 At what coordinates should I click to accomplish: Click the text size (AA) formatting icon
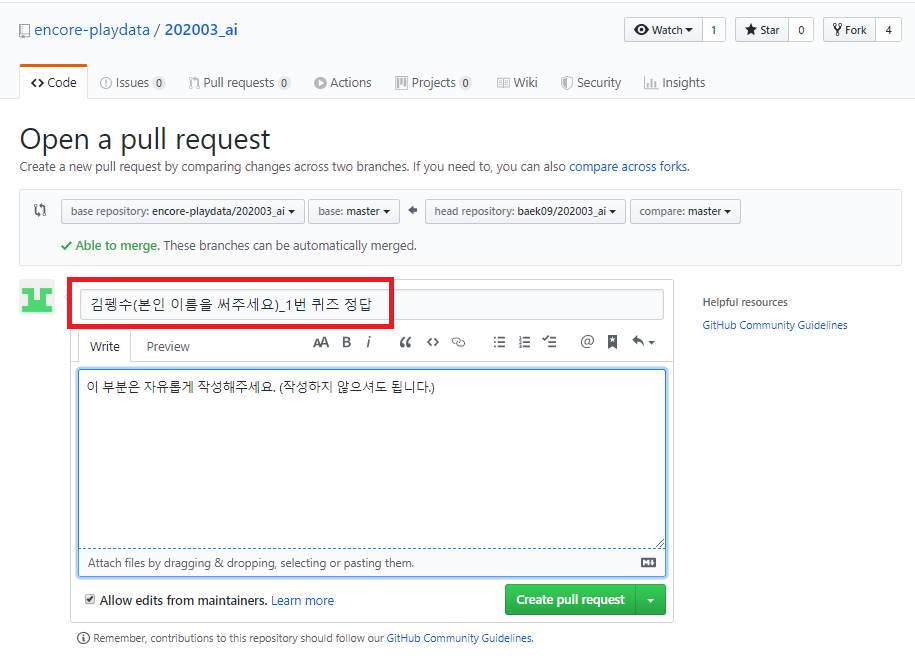(321, 342)
